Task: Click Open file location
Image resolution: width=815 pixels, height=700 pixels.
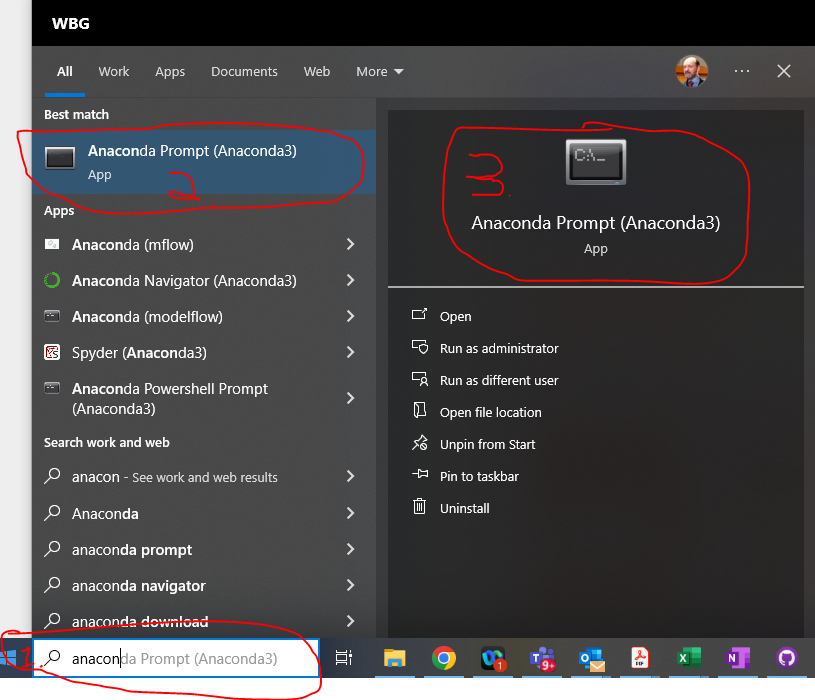Action: 490,413
